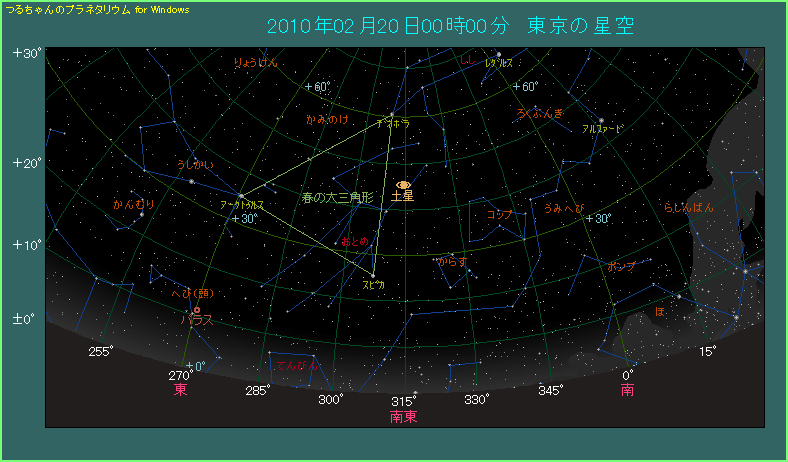Click the らしんばん (Pyxis) constellation label
The width and height of the screenshot is (788, 462).
689,207
